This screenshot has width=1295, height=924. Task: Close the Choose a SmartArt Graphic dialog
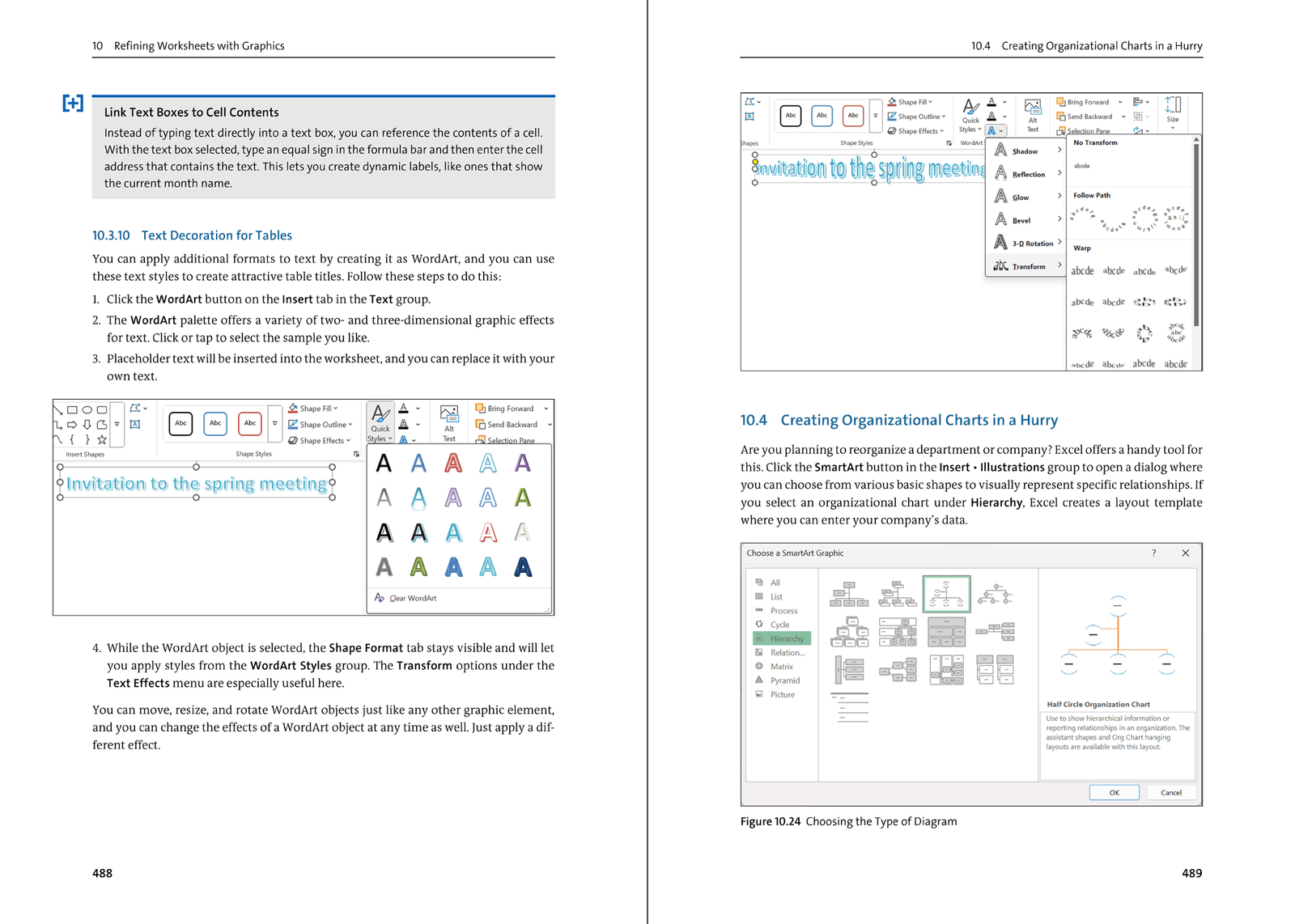(x=1186, y=553)
